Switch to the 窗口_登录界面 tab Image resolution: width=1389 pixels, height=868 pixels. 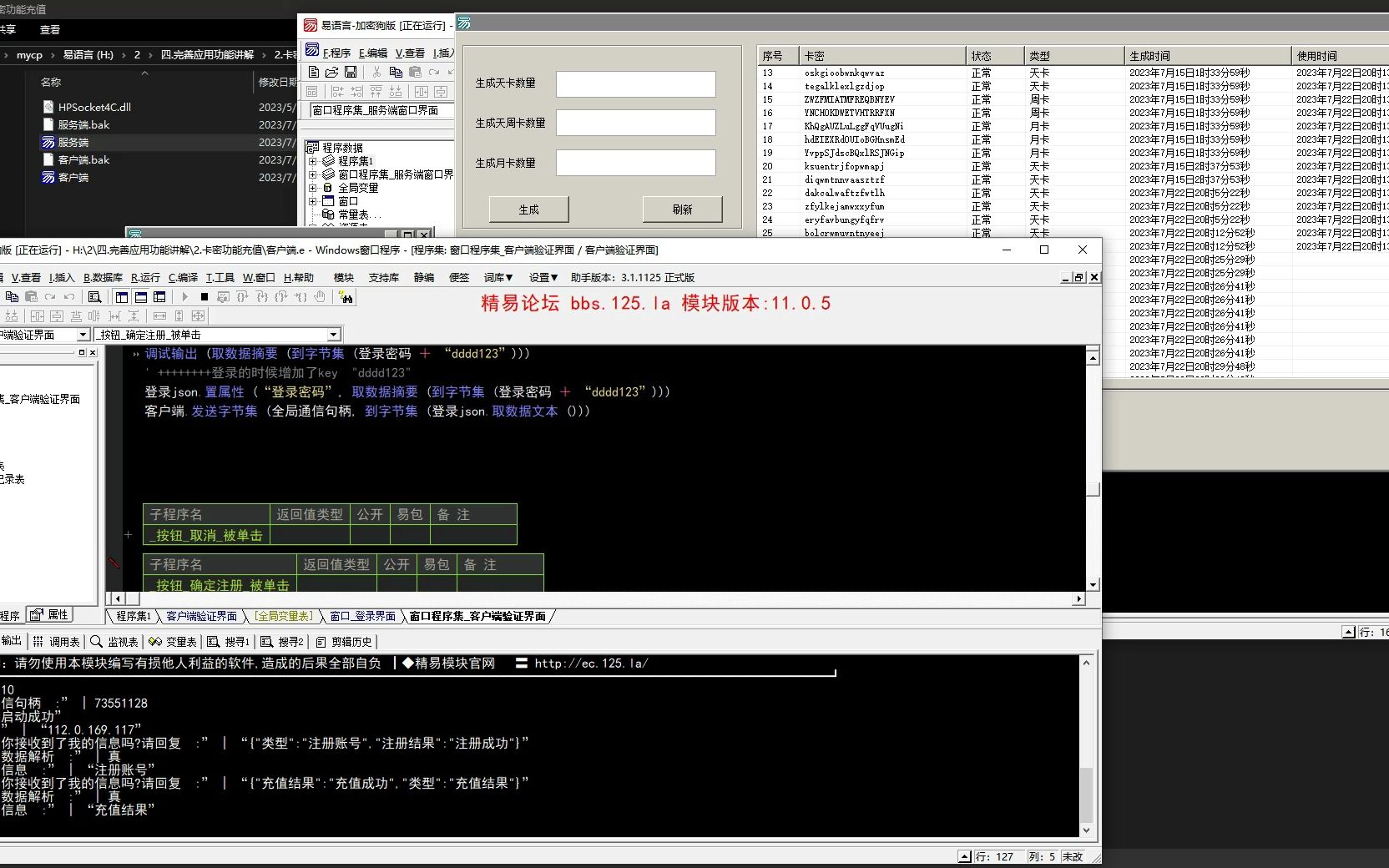362,616
